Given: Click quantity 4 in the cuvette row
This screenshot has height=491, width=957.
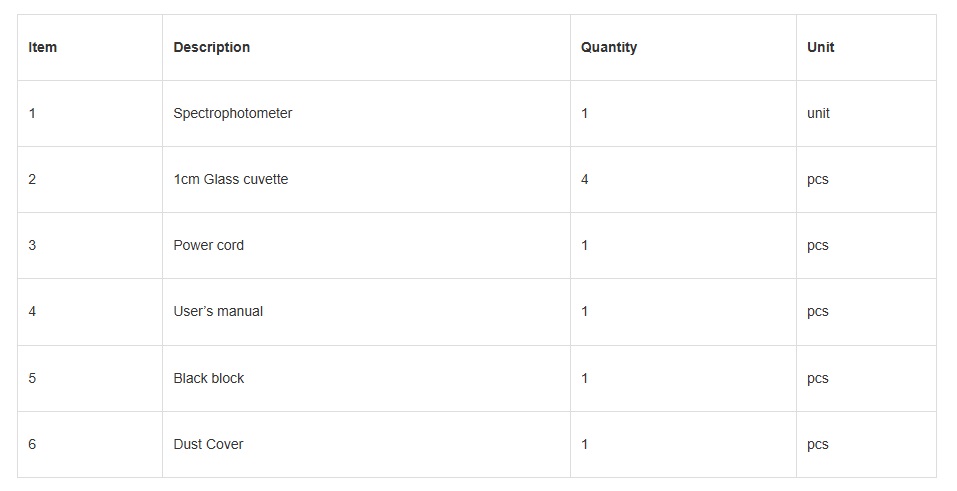Looking at the screenshot, I should tap(585, 179).
